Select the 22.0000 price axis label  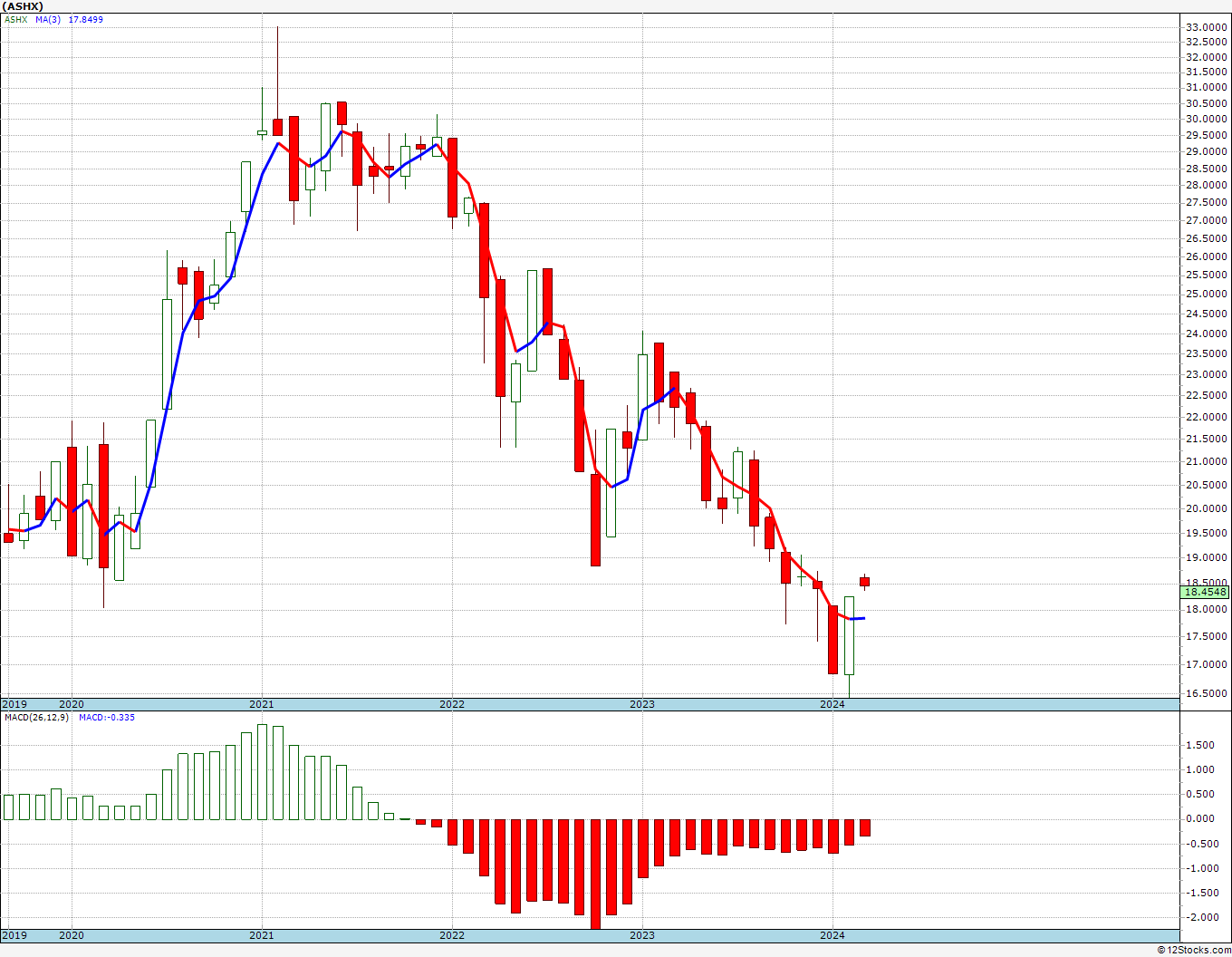(x=1207, y=417)
